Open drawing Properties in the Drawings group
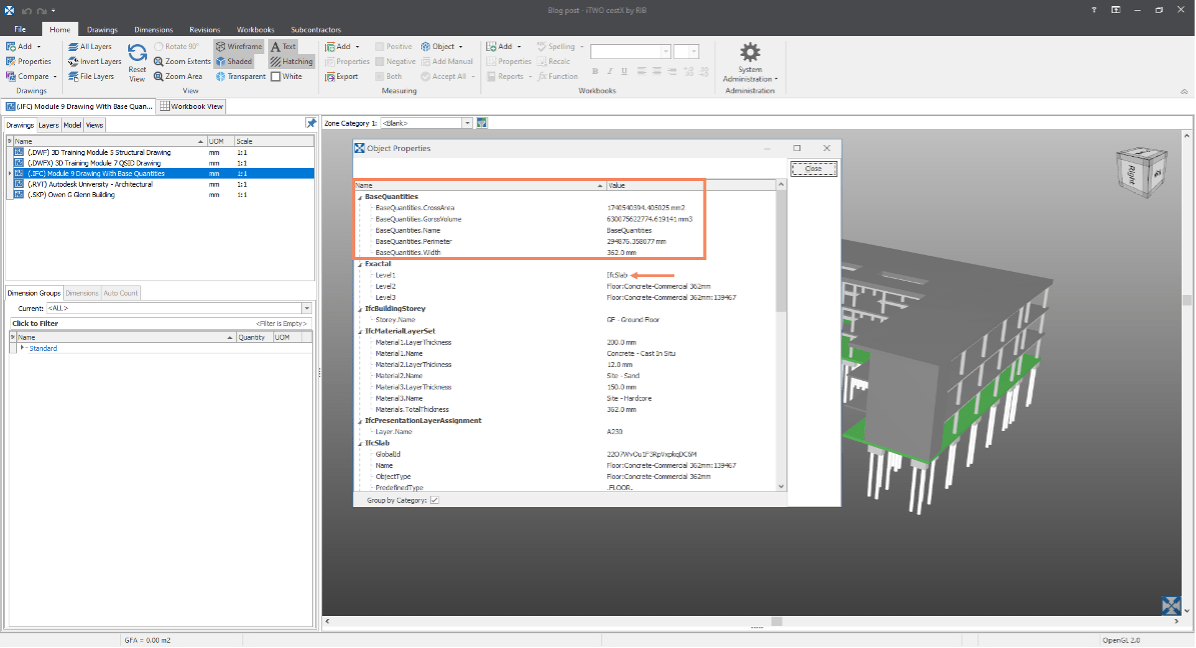The width and height of the screenshot is (1196, 648). tap(29, 62)
